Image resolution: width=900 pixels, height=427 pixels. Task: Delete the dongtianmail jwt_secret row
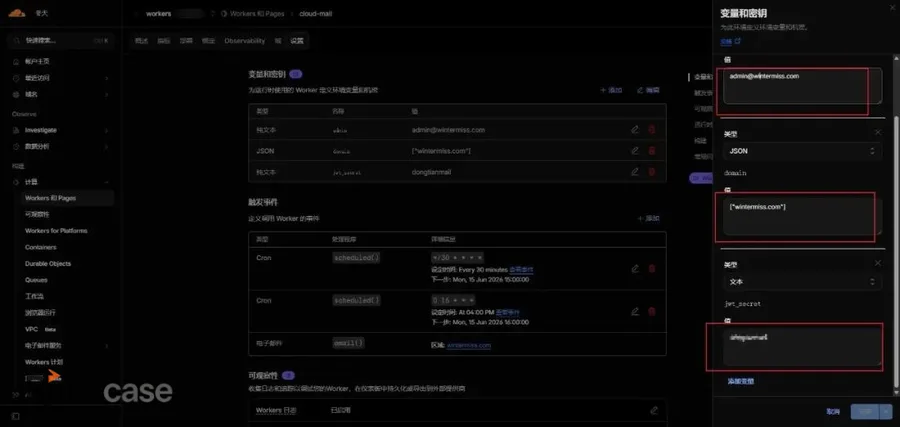[651, 172]
